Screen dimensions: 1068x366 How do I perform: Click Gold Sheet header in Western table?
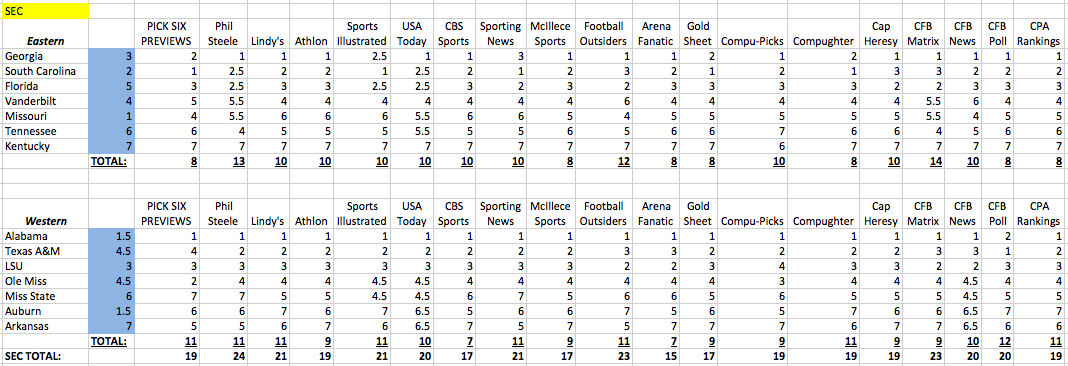(697, 213)
